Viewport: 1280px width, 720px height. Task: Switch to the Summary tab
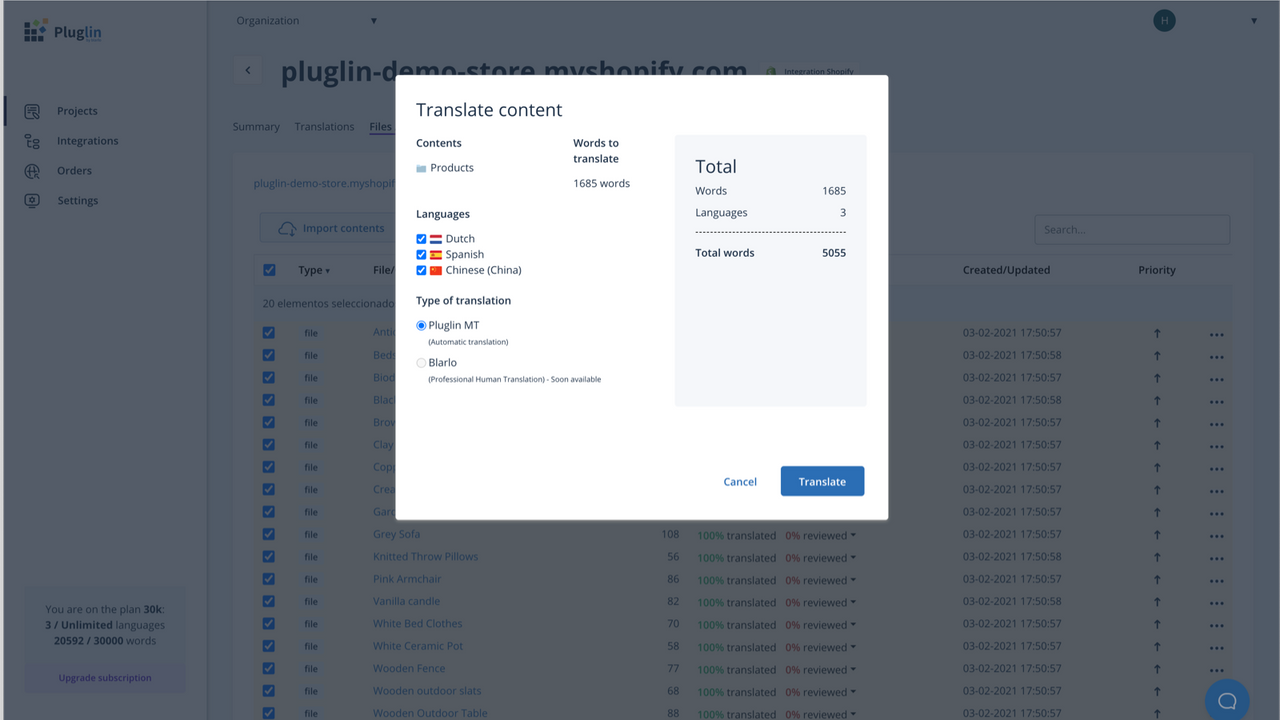[256, 126]
